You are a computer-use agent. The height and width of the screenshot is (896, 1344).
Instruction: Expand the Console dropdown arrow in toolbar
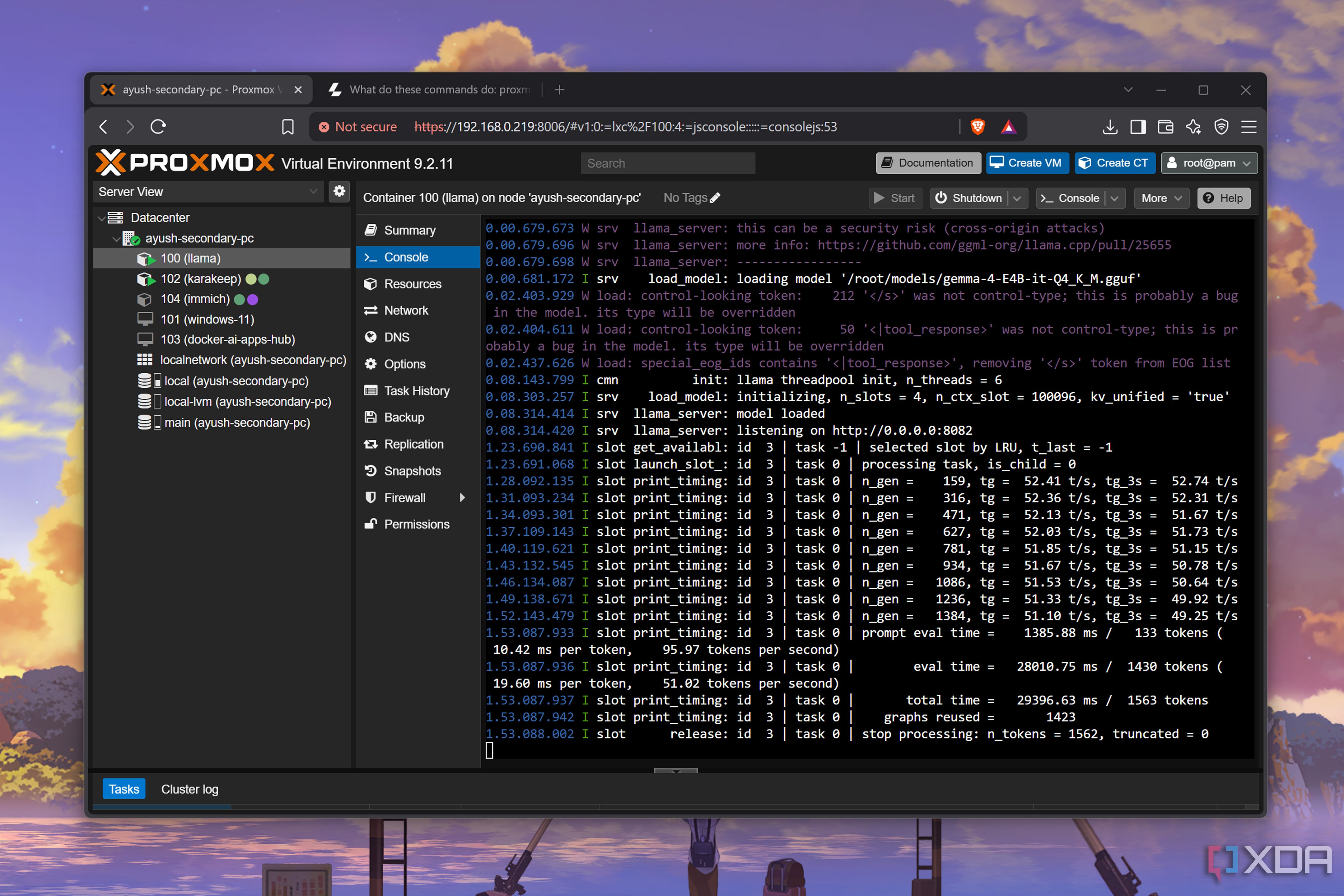1115,198
